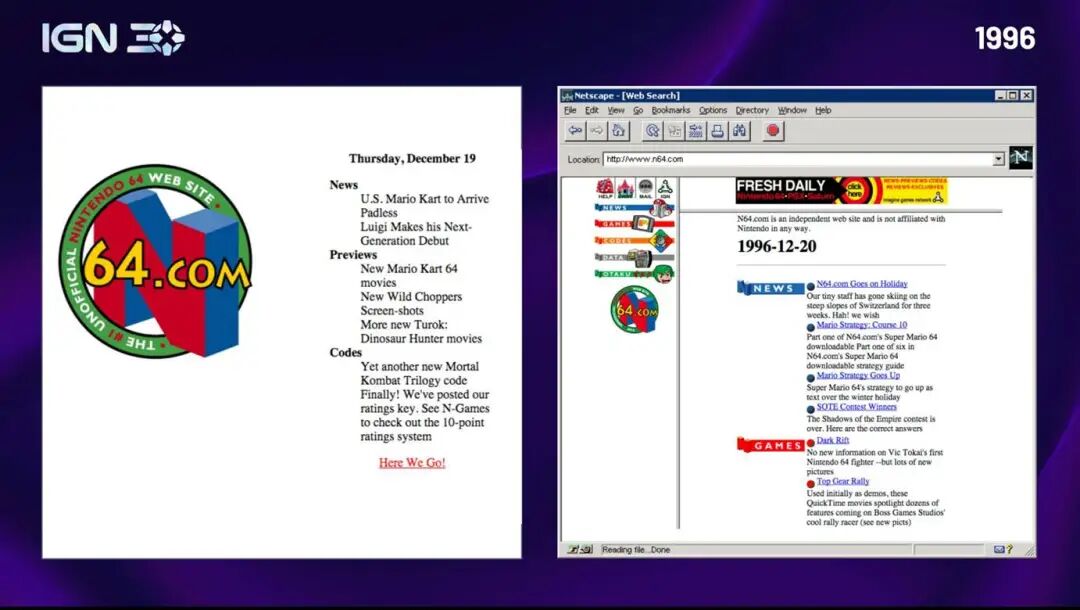Click the FRESH DAILY banner ad
Viewport: 1080px width, 610px height.
point(842,191)
